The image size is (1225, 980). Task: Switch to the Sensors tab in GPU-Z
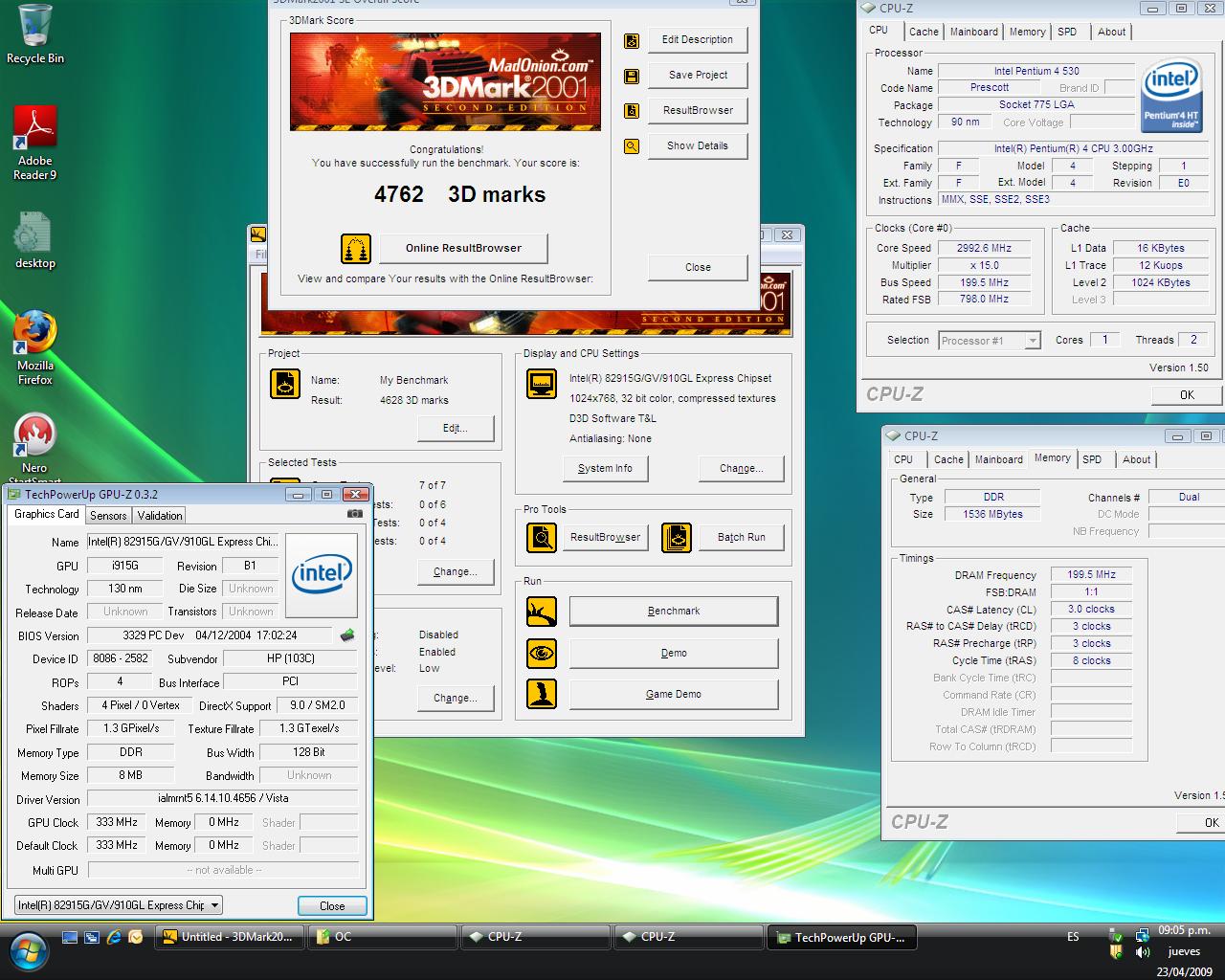click(x=108, y=516)
